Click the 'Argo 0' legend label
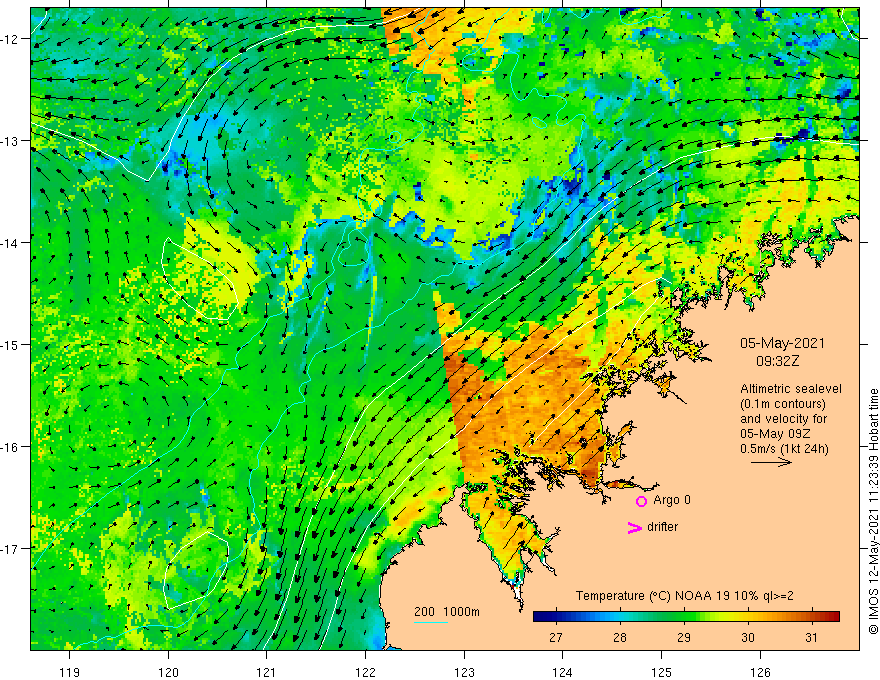This screenshot has width=880, height=680. (x=672, y=500)
